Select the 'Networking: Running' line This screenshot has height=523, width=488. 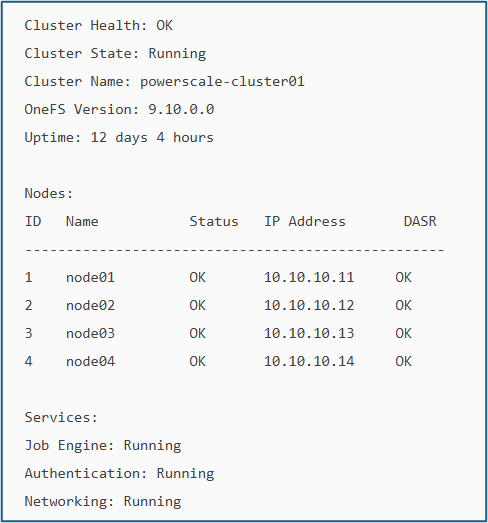pos(103,502)
